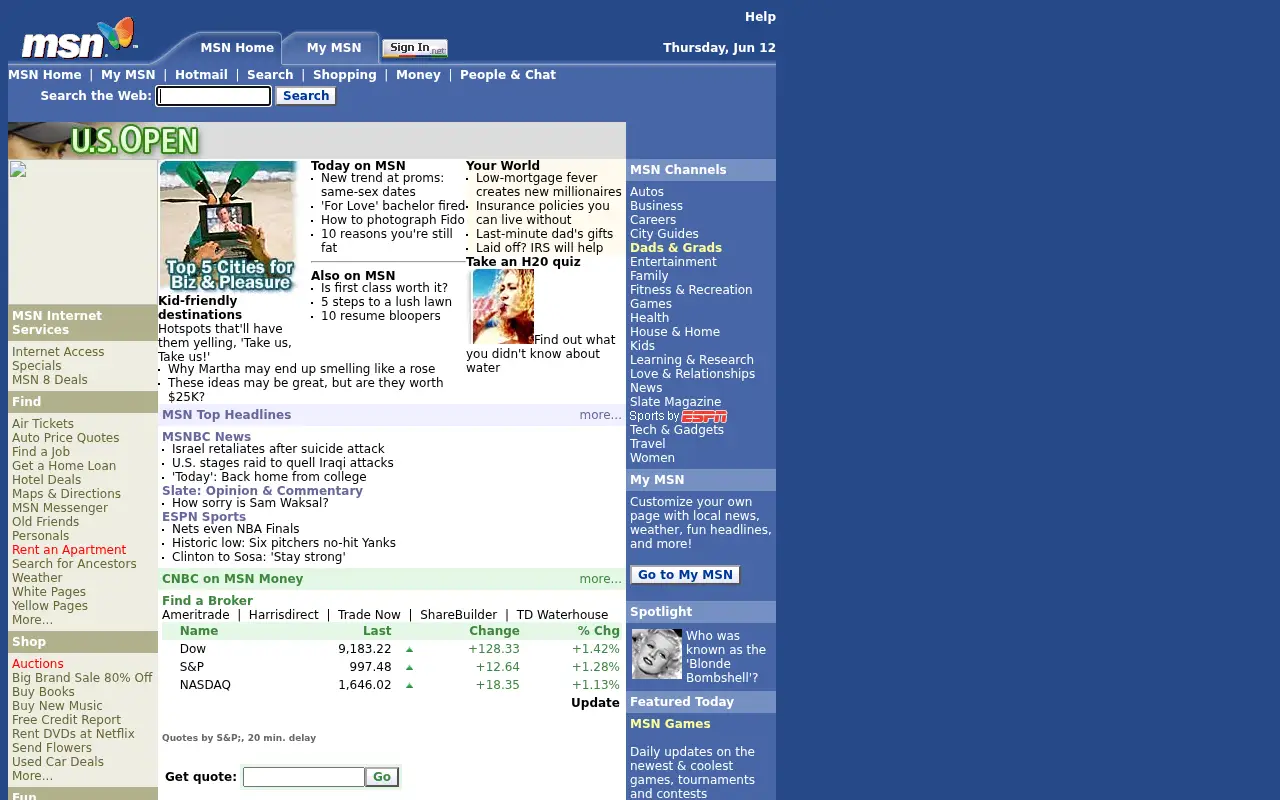Viewport: 1280px width, 800px height.
Task: Open 'How sorry is Sam Waksal?' article
Action: [250, 503]
